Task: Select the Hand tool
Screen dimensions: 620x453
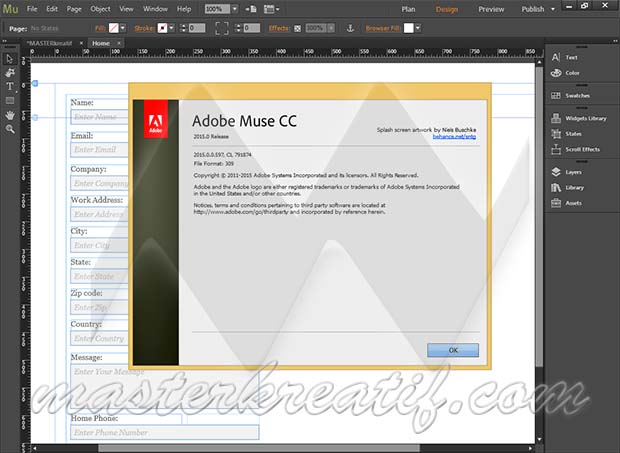Action: [x=9, y=115]
